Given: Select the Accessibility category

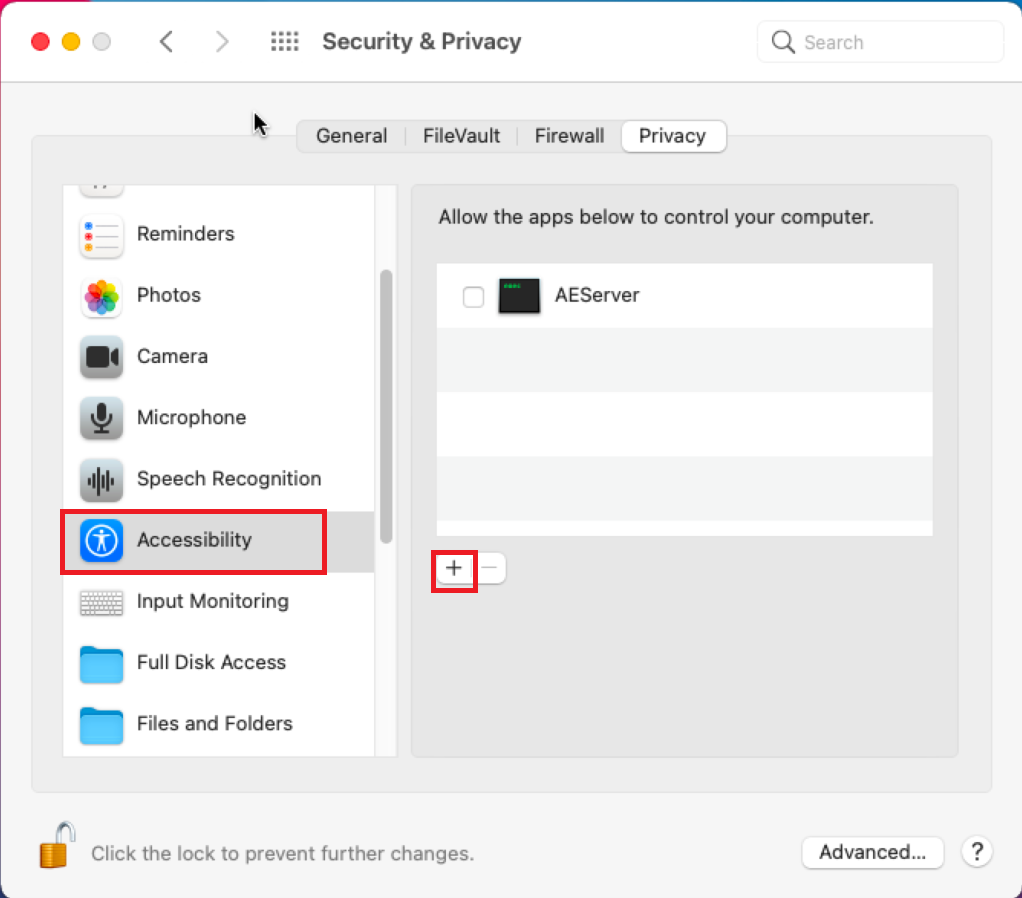Looking at the screenshot, I should tap(218, 540).
